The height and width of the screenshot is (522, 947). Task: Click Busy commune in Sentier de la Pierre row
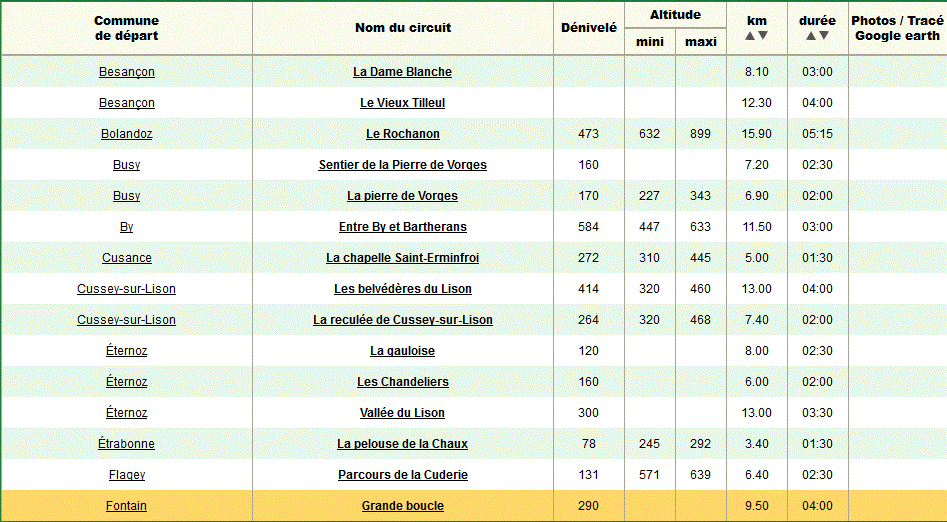[x=127, y=165]
